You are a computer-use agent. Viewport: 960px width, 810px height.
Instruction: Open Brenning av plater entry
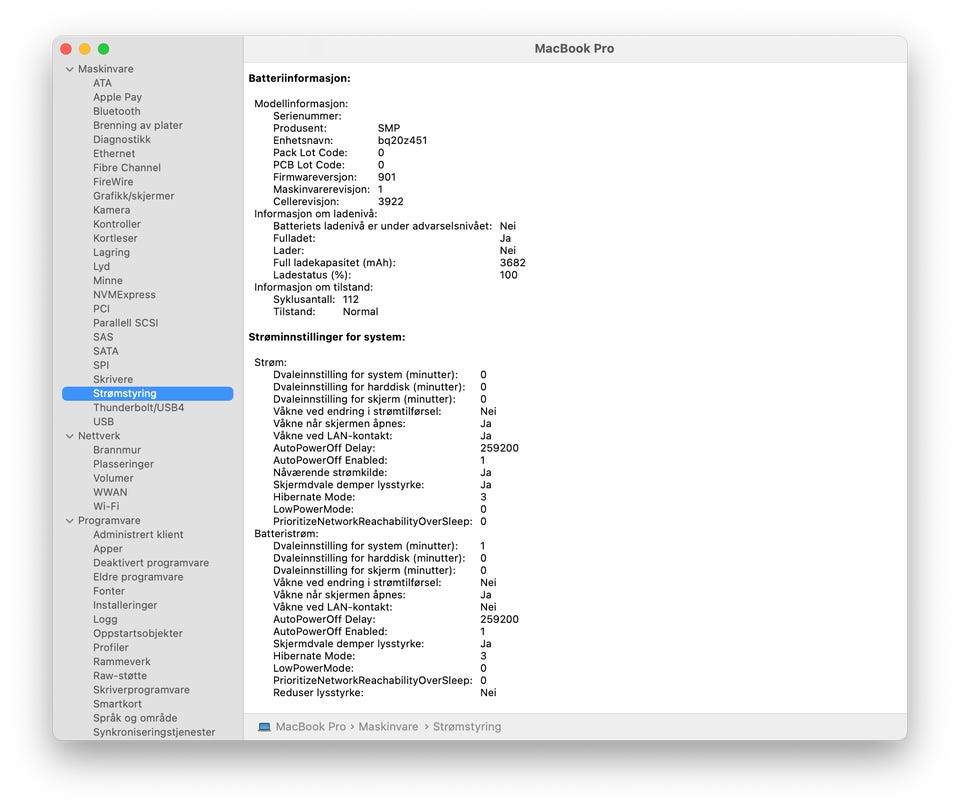click(138, 125)
